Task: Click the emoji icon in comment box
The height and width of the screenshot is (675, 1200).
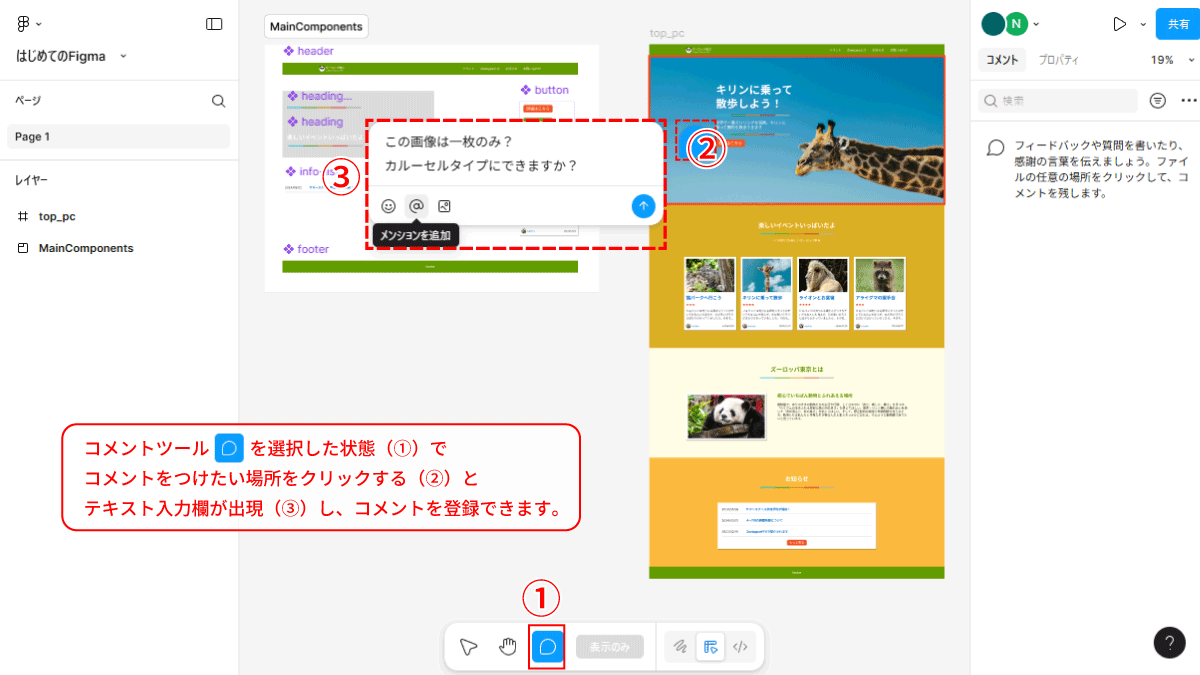Action: tap(389, 206)
